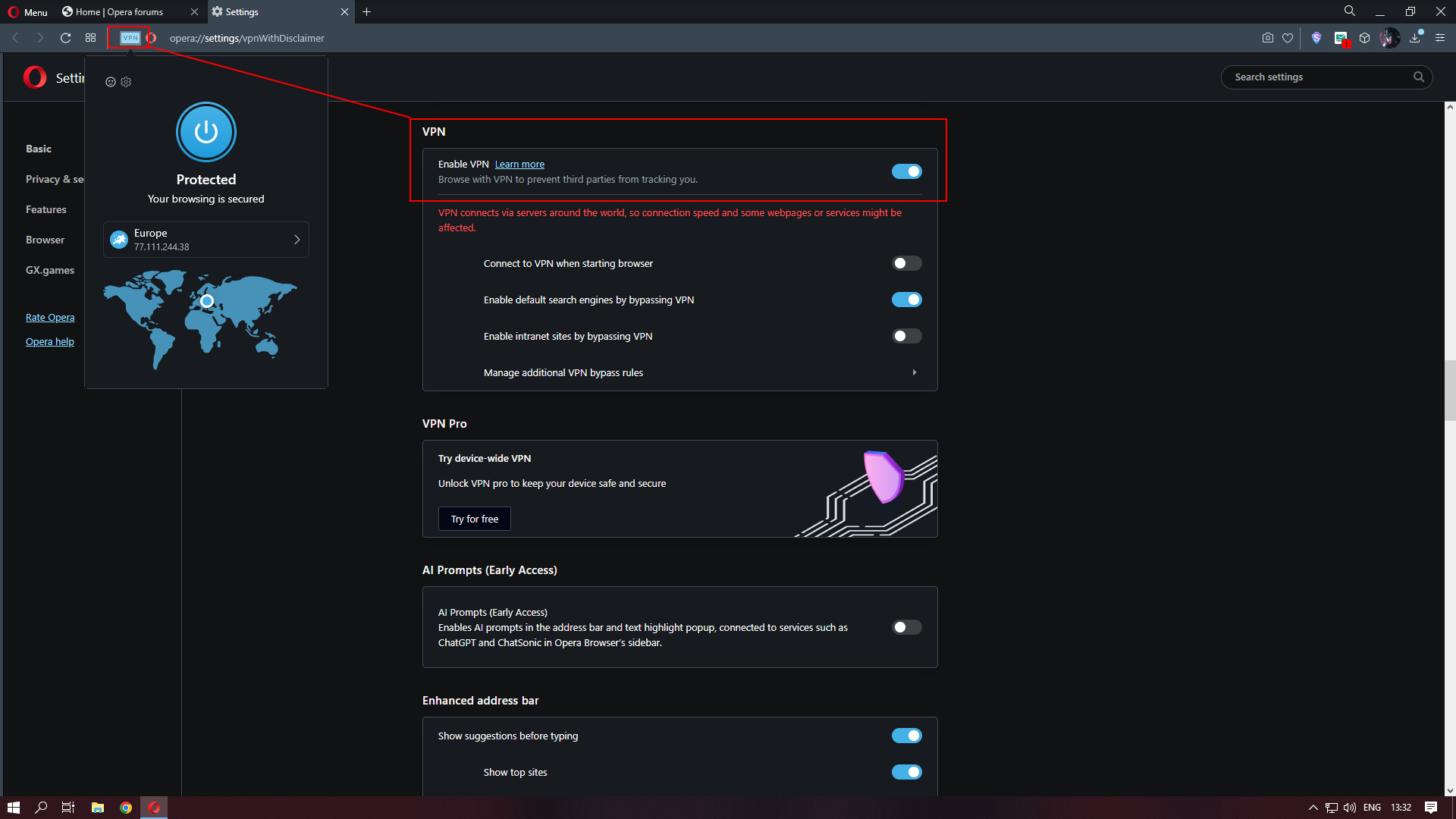Click ENG language indicator in tray

pos(1372,808)
